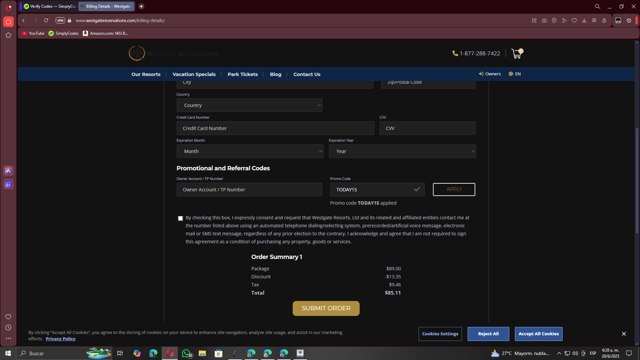Open Cookies Settings button

click(x=440, y=334)
